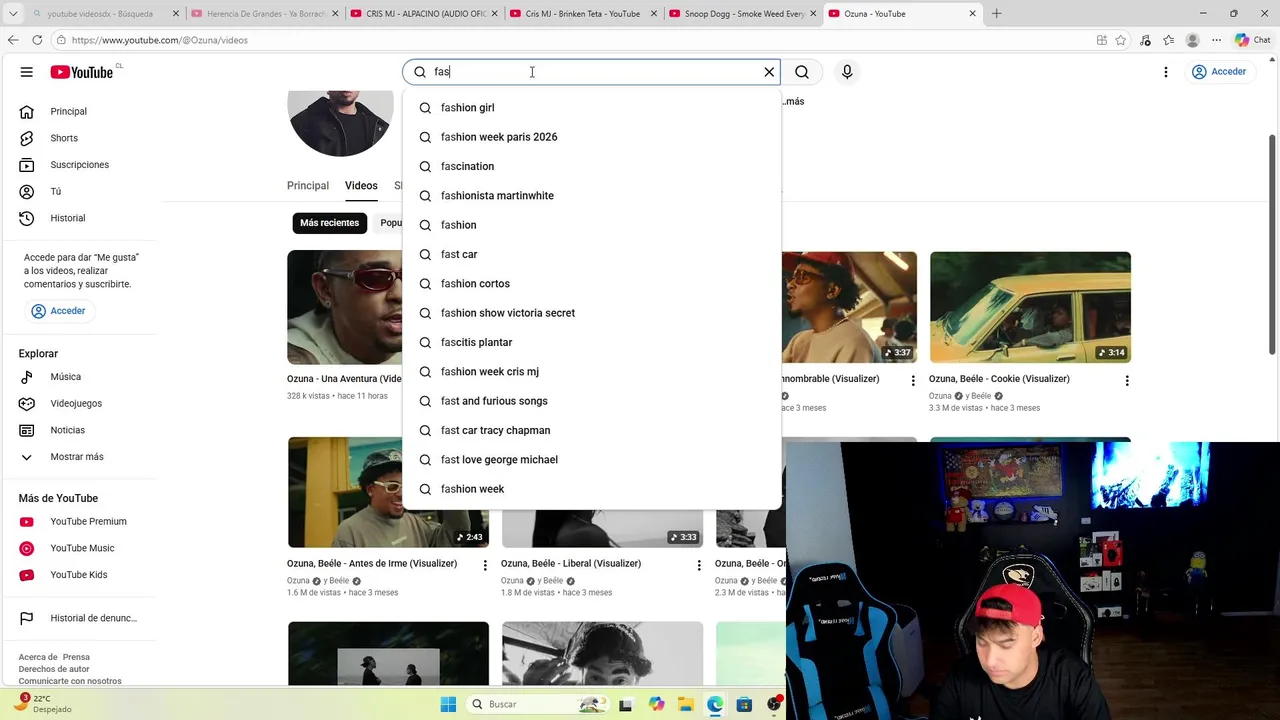Screen dimensions: 1280x720
Task: Open Cookie (Visualizer) video thumbnail
Action: [x=1030, y=308]
